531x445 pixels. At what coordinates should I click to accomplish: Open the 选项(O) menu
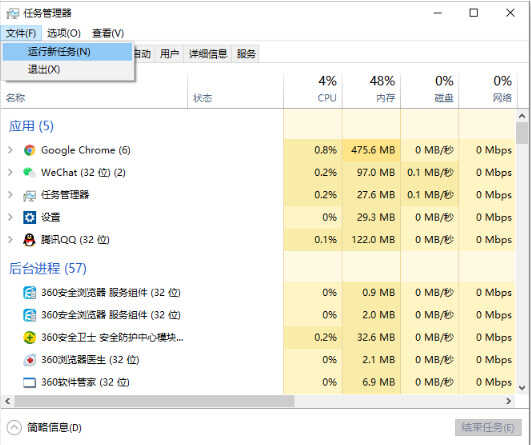click(64, 33)
